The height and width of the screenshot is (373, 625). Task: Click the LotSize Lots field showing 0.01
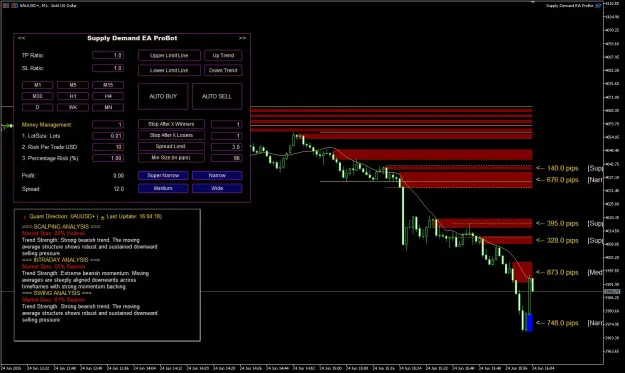108,136
